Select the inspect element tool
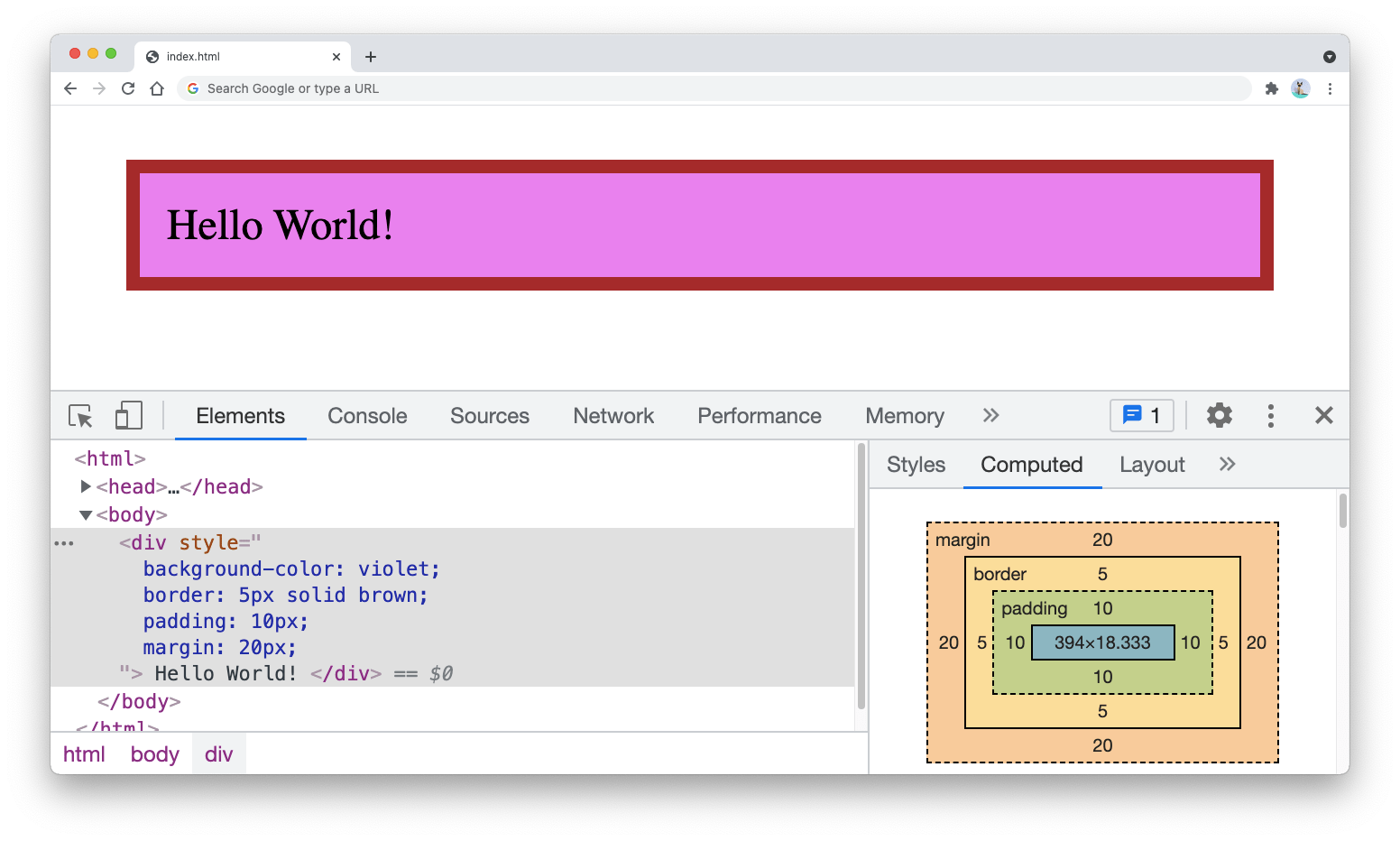The width and height of the screenshot is (1400, 841). [79, 415]
